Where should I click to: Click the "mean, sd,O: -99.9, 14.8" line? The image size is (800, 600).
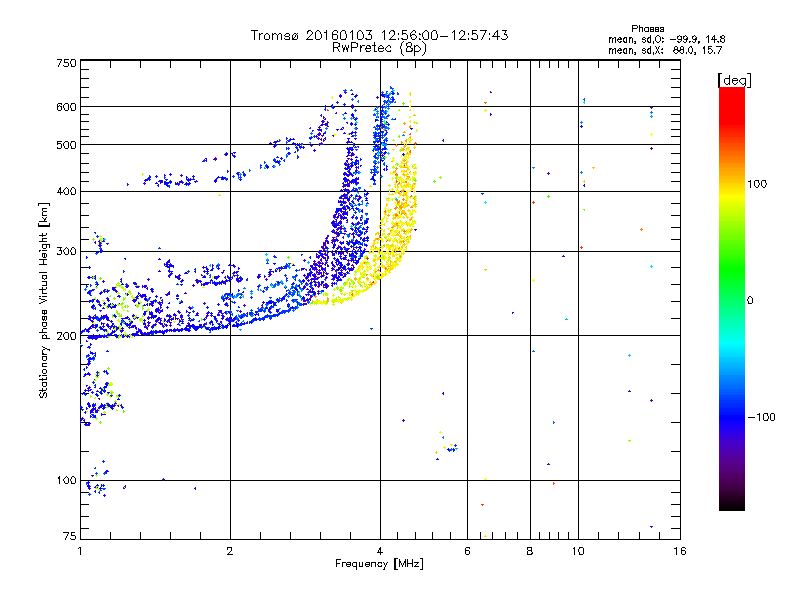click(x=666, y=39)
